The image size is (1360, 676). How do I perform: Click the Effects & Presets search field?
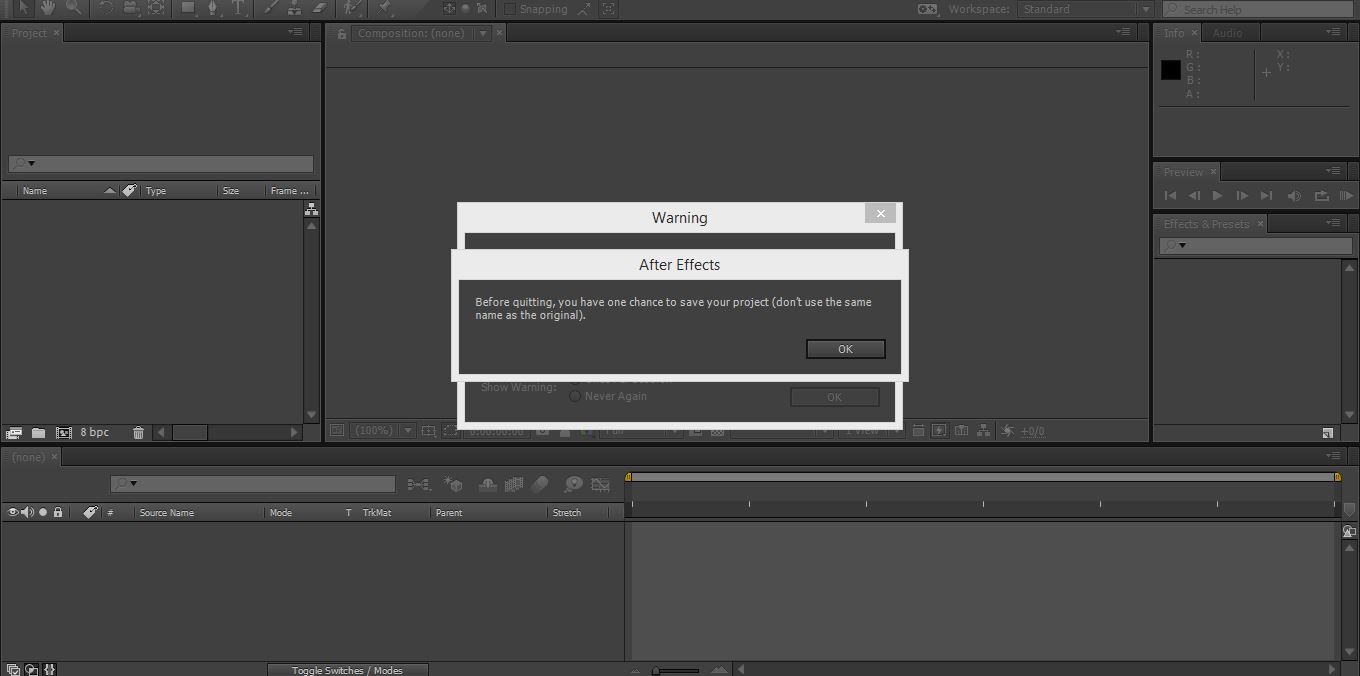1256,245
